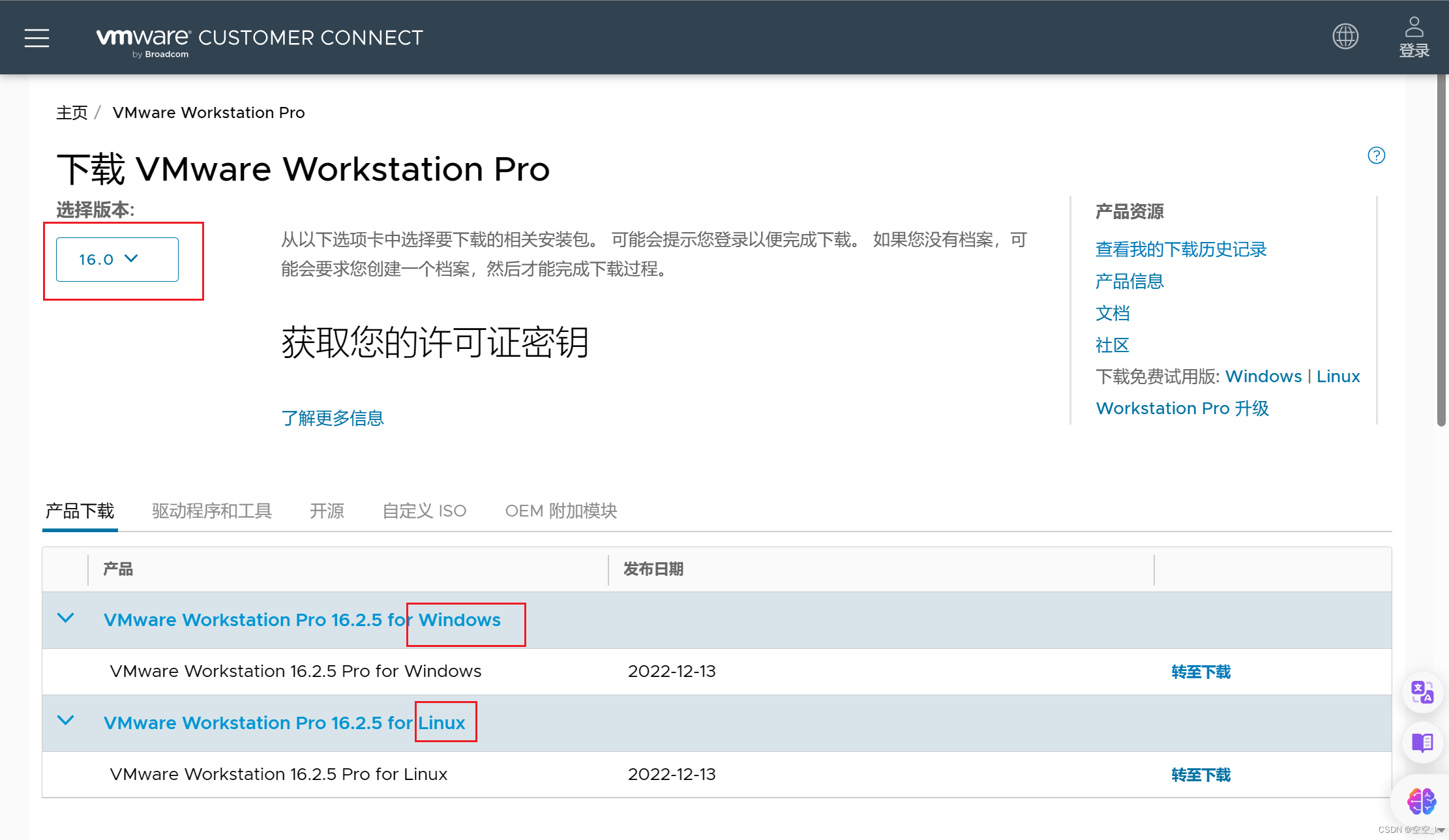This screenshot has width=1449, height=840.
Task: Click the 发布日期 column header
Action: 653,569
